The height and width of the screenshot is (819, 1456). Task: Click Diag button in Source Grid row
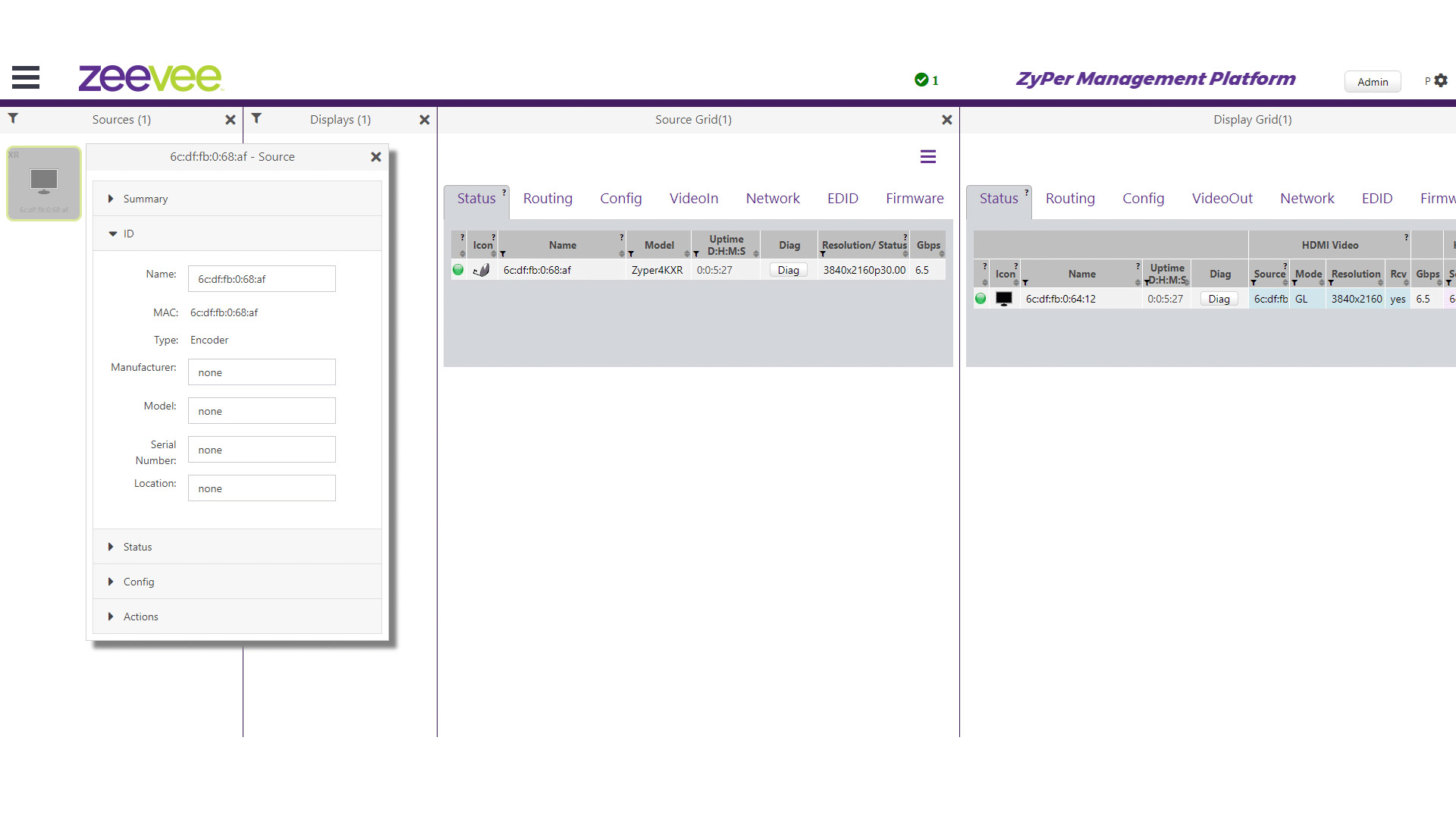788,271
